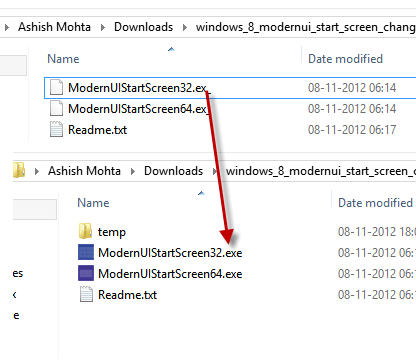Select the temp folder icon
The width and height of the screenshot is (416, 361).
point(86,231)
